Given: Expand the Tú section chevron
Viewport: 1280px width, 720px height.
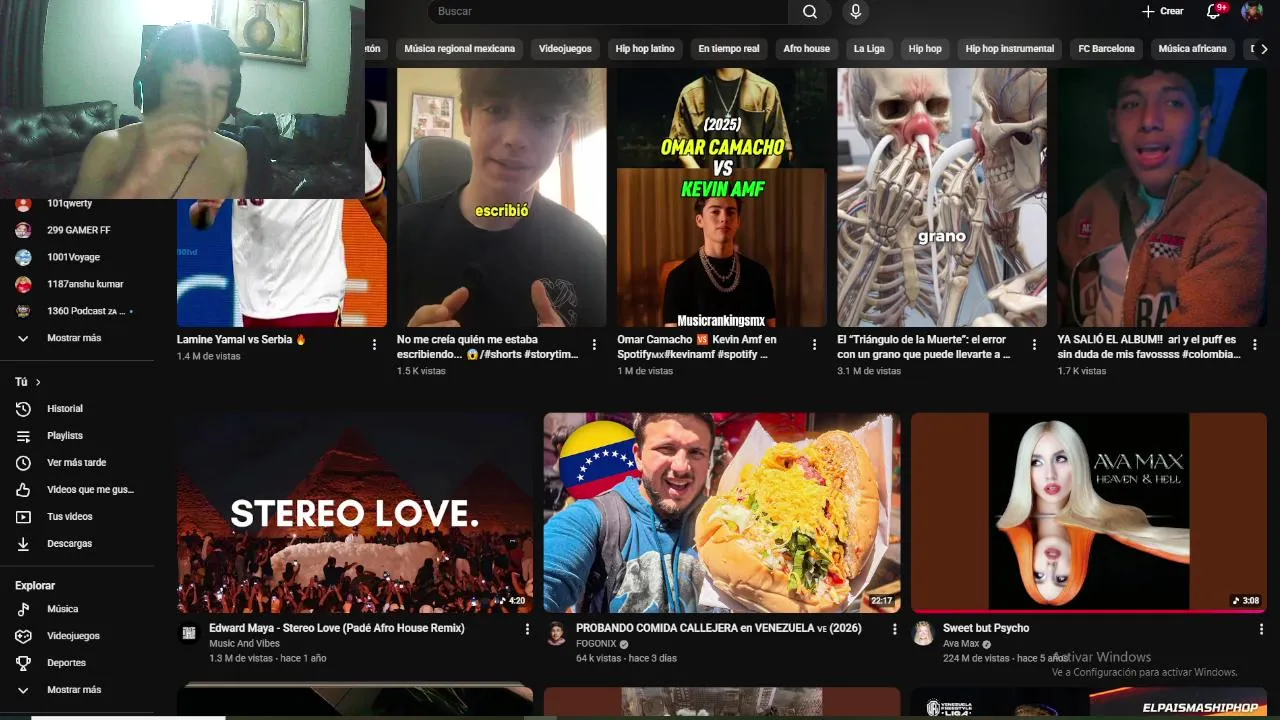Looking at the screenshot, I should (x=38, y=382).
